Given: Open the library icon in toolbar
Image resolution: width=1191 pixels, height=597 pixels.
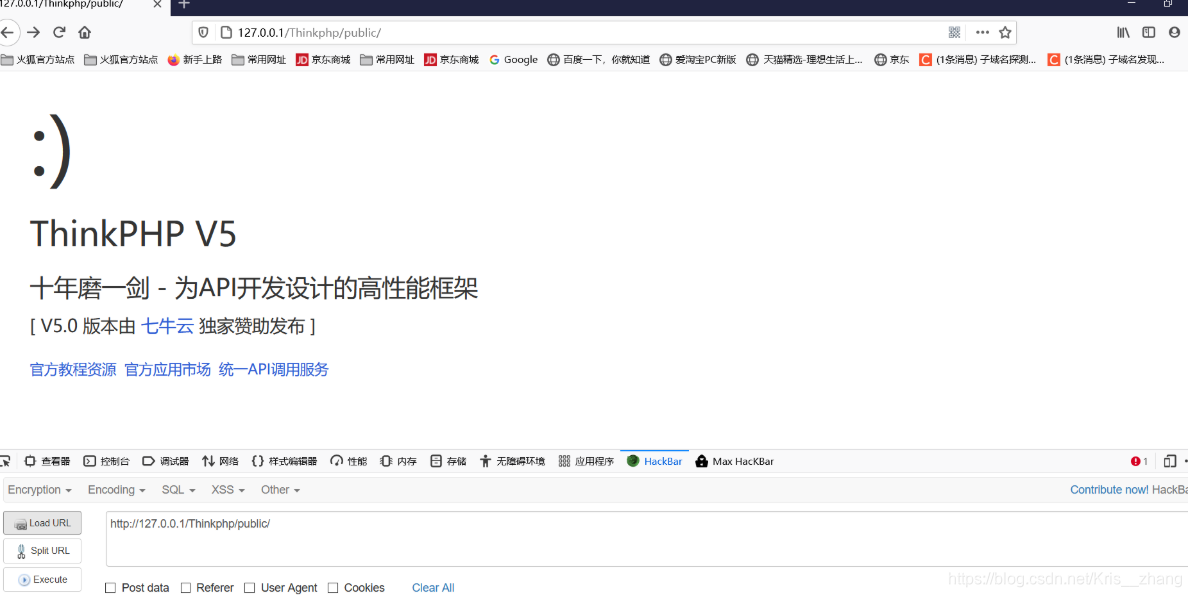Looking at the screenshot, I should point(1123,33).
